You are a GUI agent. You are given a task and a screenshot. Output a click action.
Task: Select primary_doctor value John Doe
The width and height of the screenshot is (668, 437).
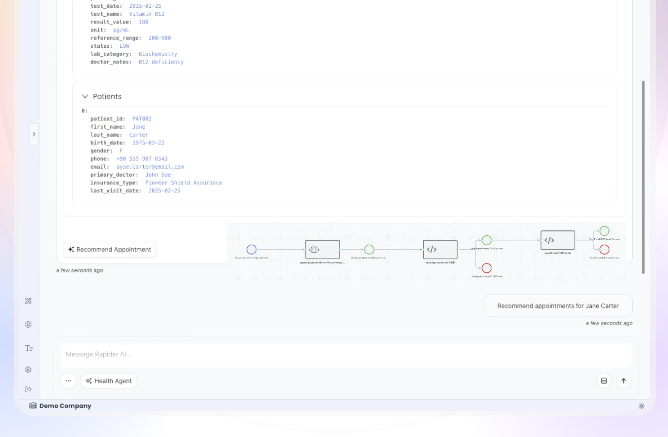158,175
